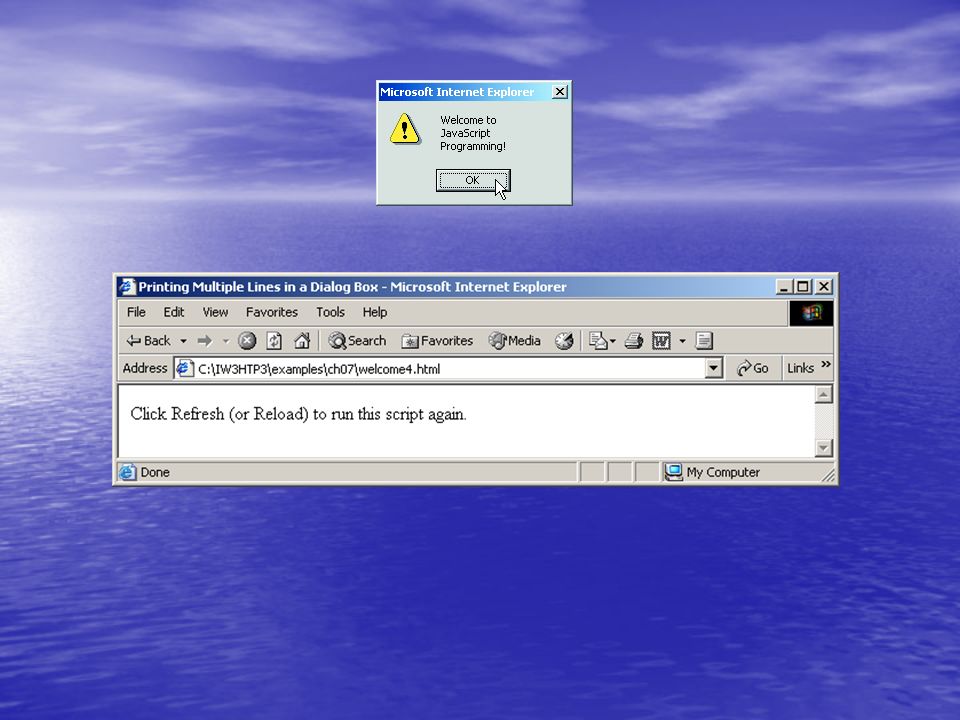The height and width of the screenshot is (720, 960).
Task: Open the Media pane toolbar button
Action: tap(514, 340)
